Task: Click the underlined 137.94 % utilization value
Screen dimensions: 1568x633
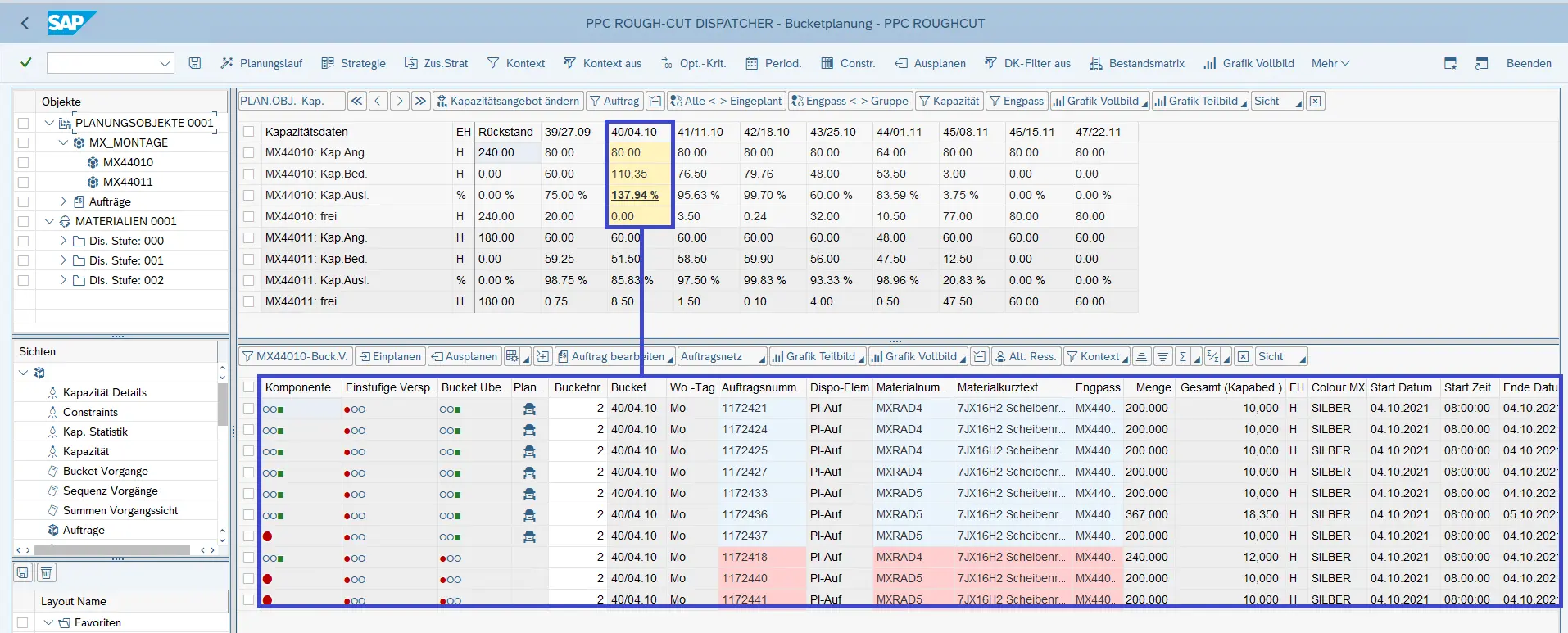Action: pyautogui.click(x=635, y=195)
